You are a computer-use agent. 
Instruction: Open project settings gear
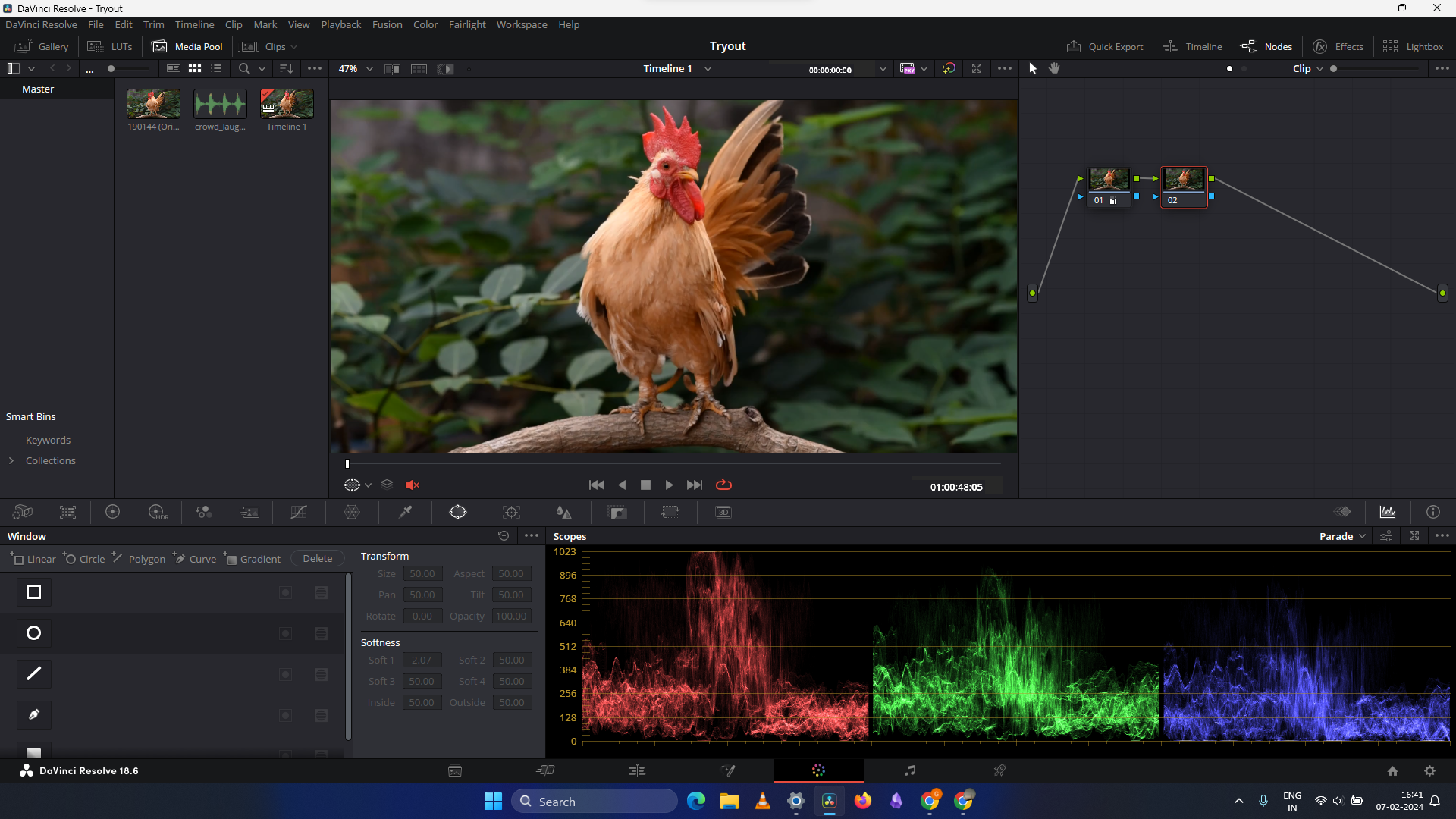pyautogui.click(x=1429, y=771)
